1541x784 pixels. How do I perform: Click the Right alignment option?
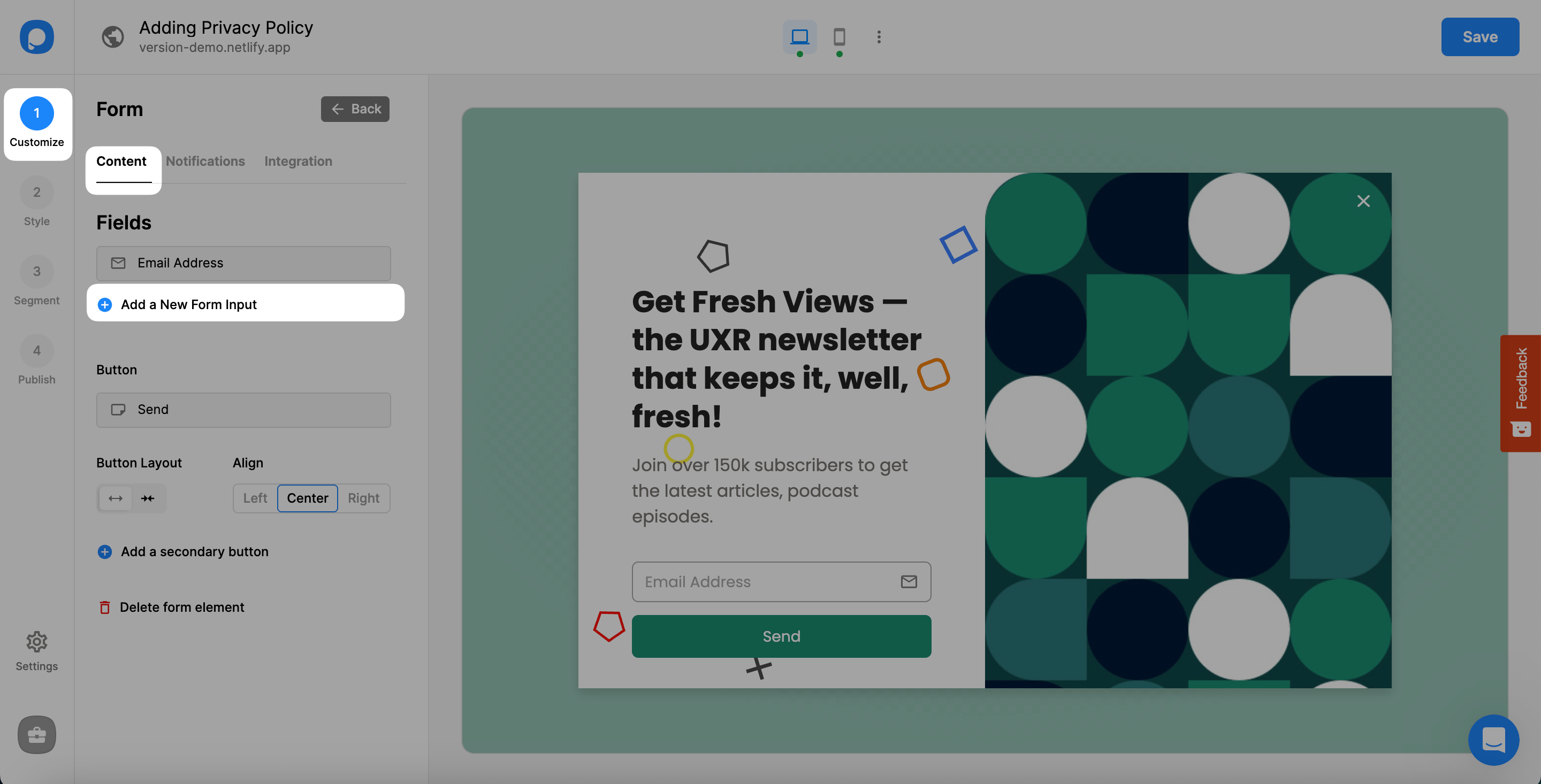(x=363, y=498)
